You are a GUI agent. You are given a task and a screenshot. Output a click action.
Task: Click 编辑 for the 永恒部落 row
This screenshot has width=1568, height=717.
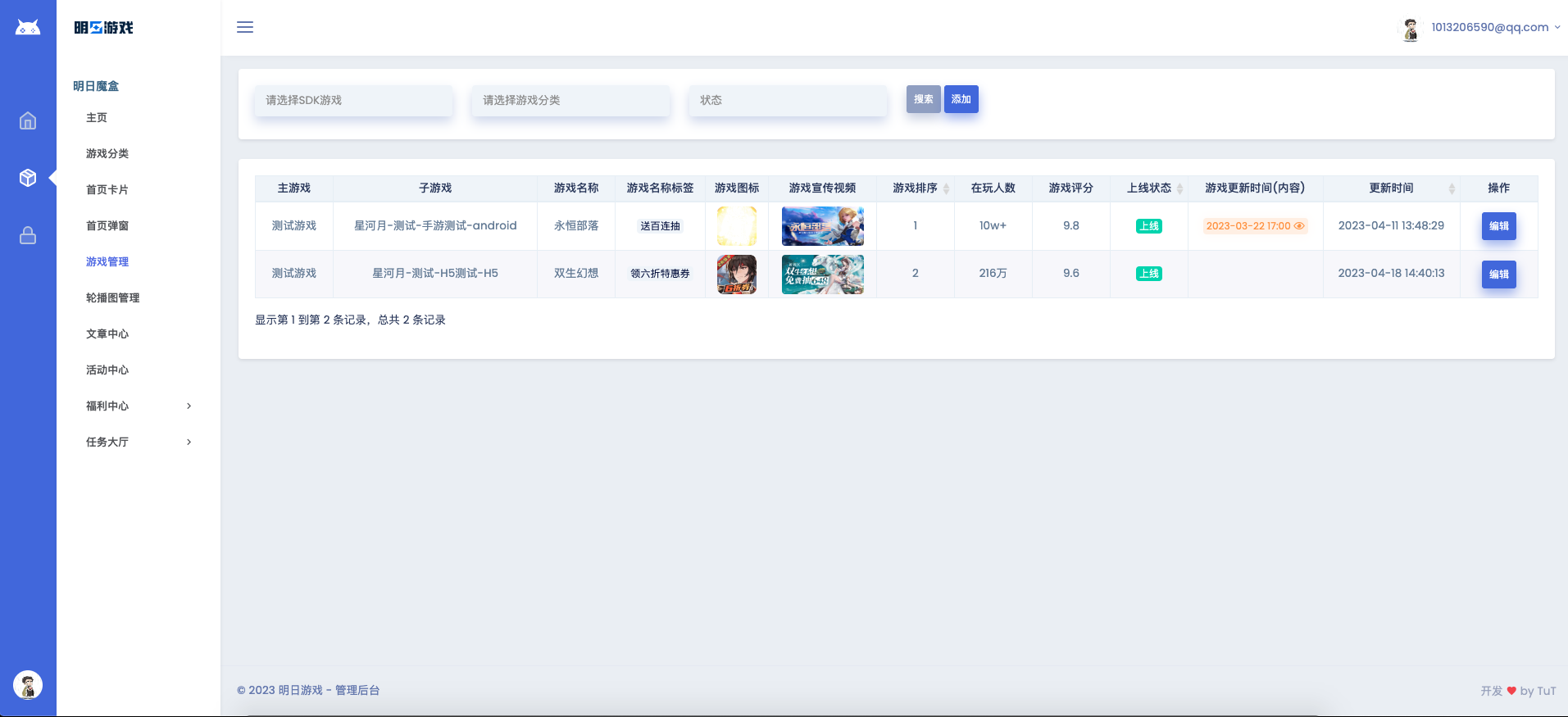[x=1498, y=226]
